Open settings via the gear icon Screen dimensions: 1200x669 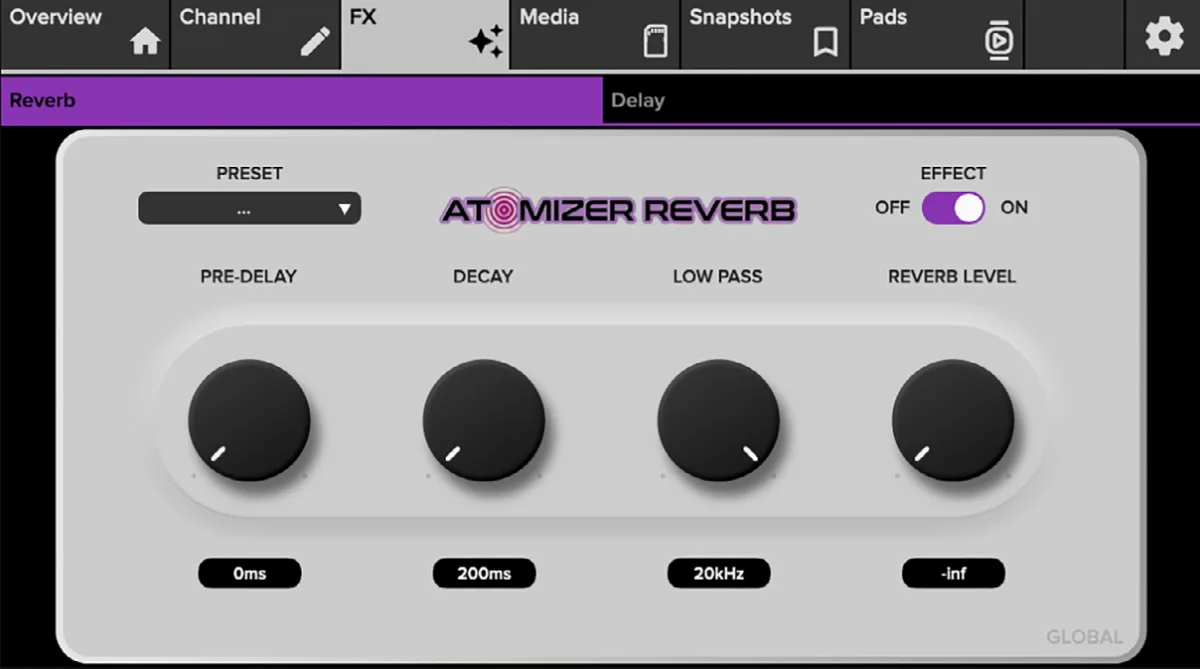point(1163,37)
